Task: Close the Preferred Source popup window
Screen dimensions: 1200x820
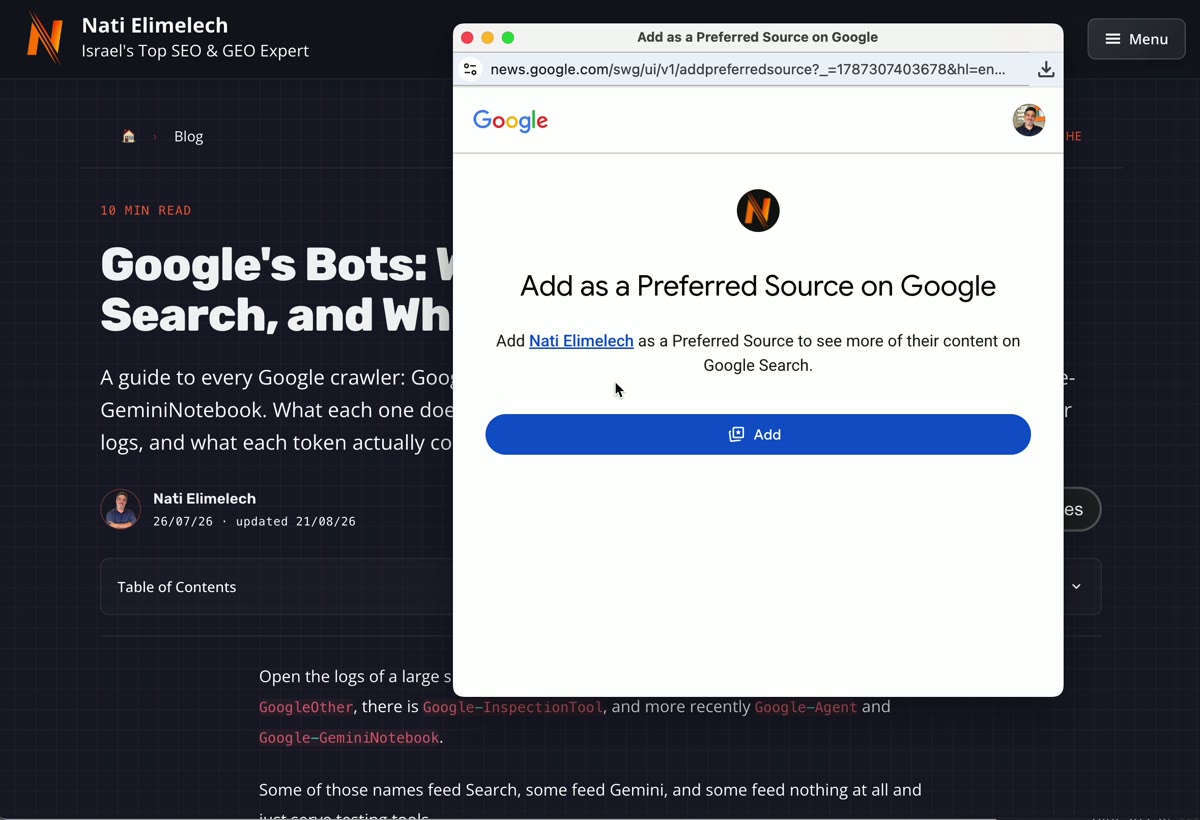Action: 467,38
